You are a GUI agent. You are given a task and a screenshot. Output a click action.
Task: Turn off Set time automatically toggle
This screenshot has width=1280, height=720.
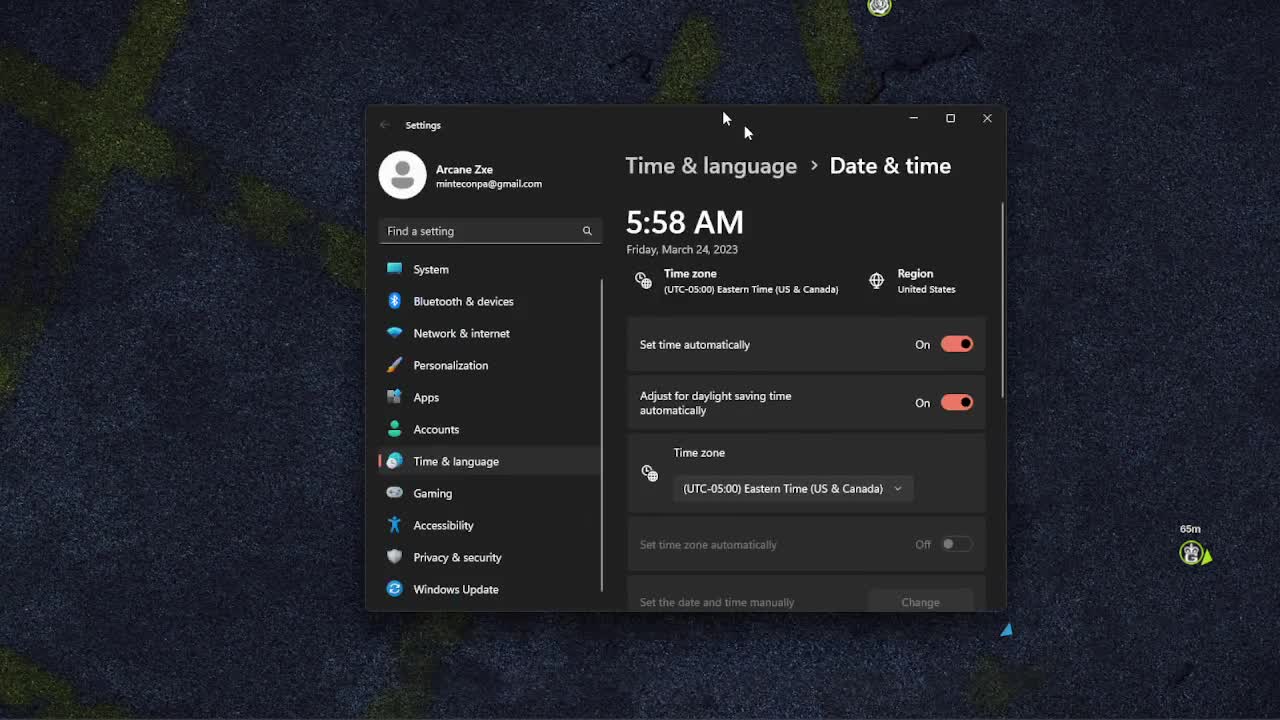click(x=956, y=344)
